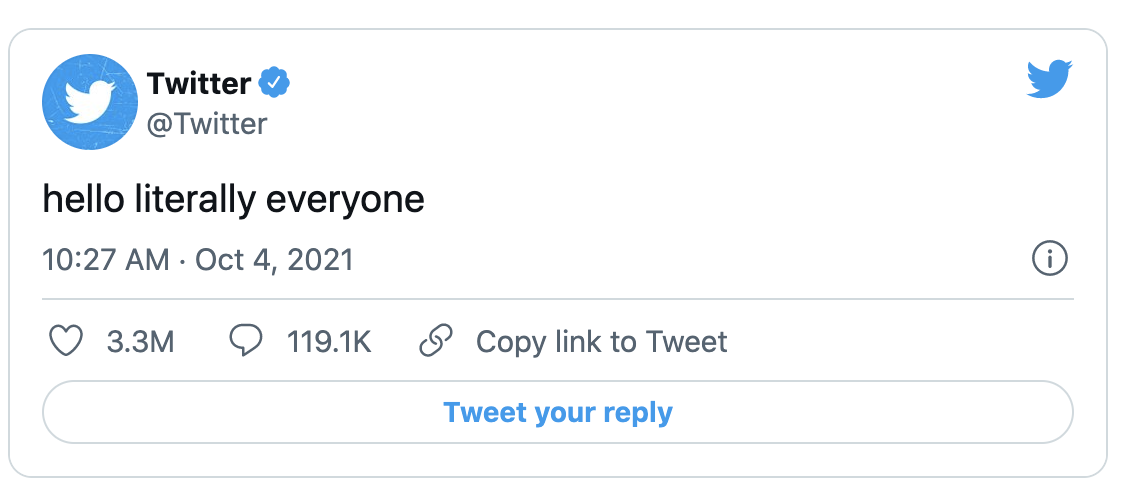Open the tweet info icon
This screenshot has width=1130, height=494.
pos(1049,260)
